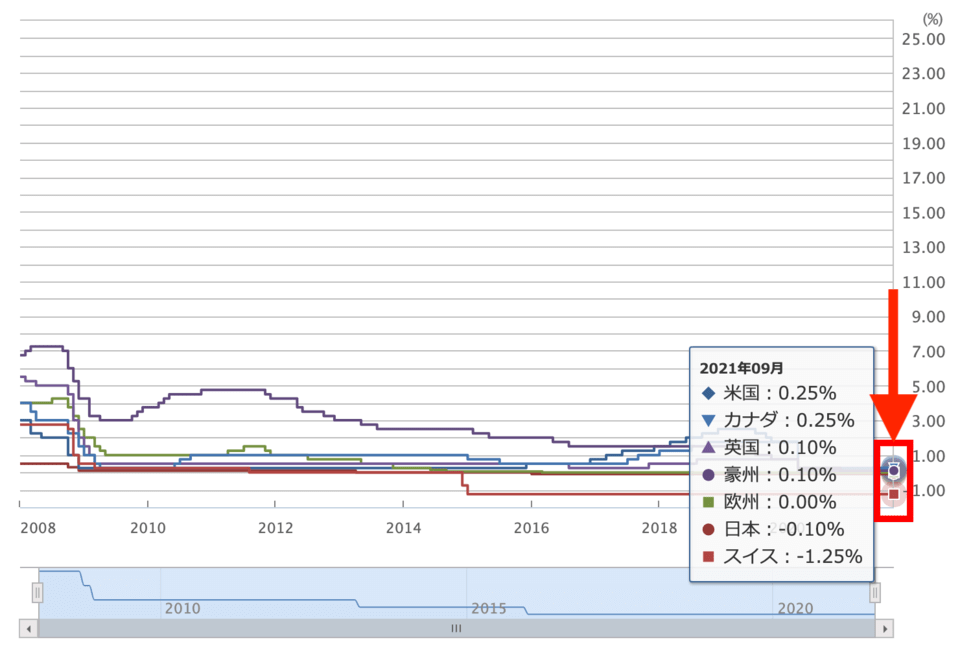Click the 25.00 y-axis label
The width and height of the screenshot is (960, 655).
point(923,39)
